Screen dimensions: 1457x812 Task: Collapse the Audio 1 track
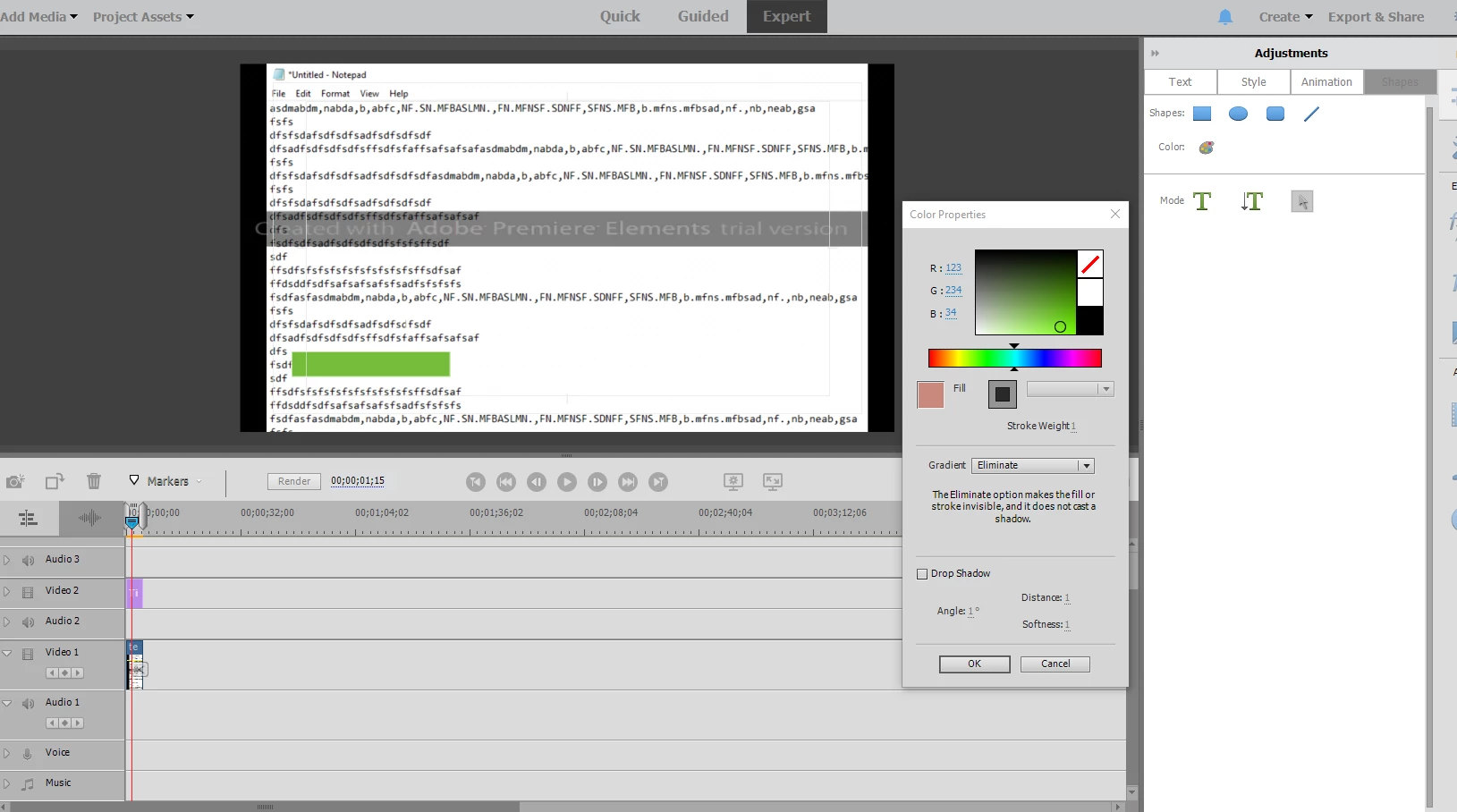[x=7, y=703]
